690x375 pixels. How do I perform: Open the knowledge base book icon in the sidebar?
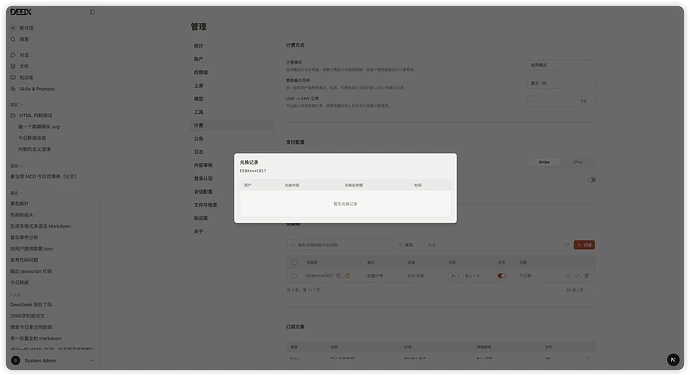pos(13,77)
